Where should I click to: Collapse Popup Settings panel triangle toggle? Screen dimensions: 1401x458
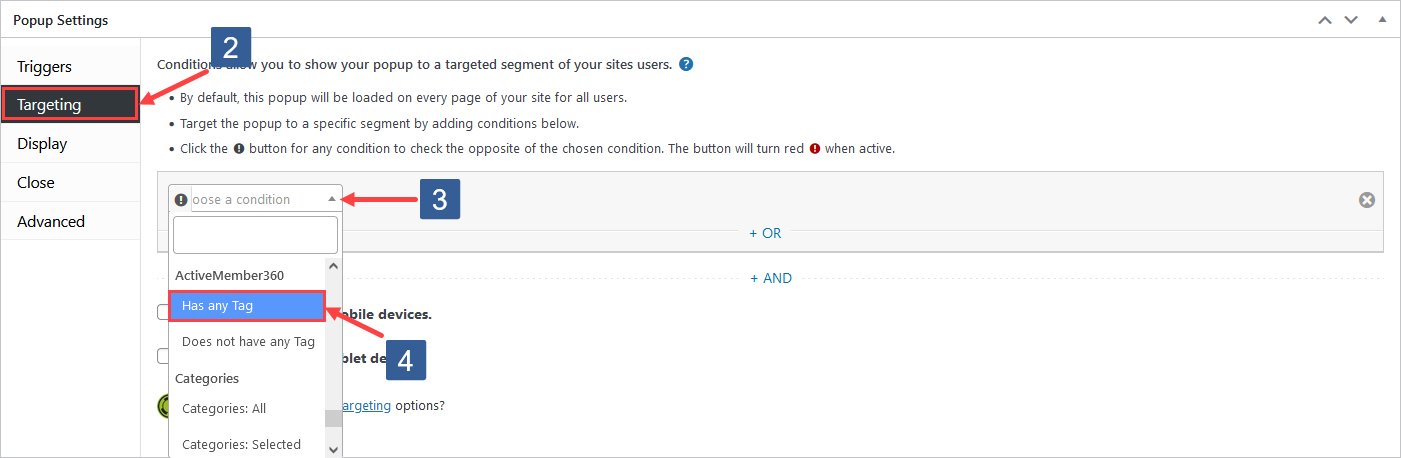point(1382,20)
